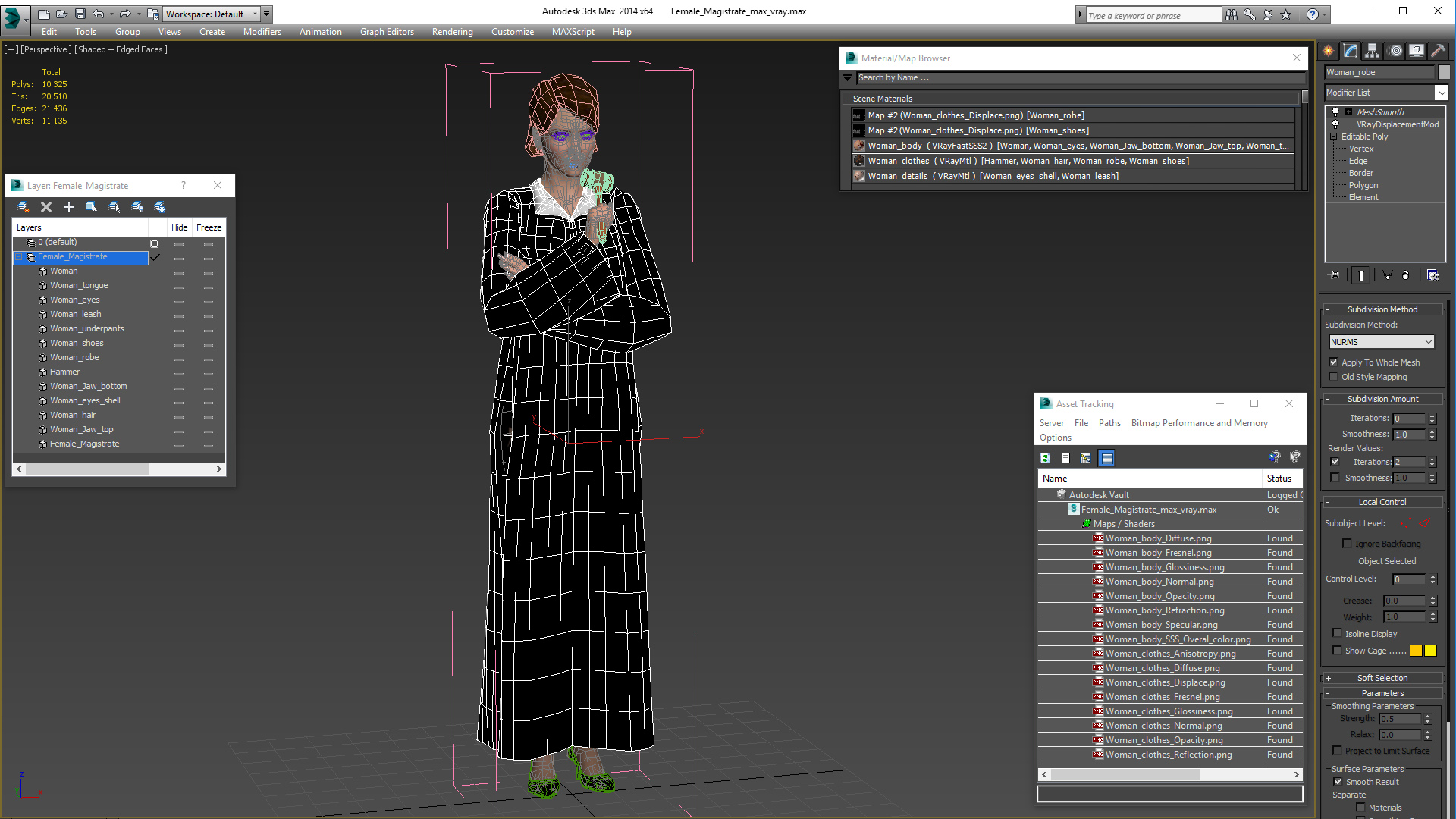
Task: Toggle Apply To Whole Mesh checkbox
Action: pos(1333,362)
